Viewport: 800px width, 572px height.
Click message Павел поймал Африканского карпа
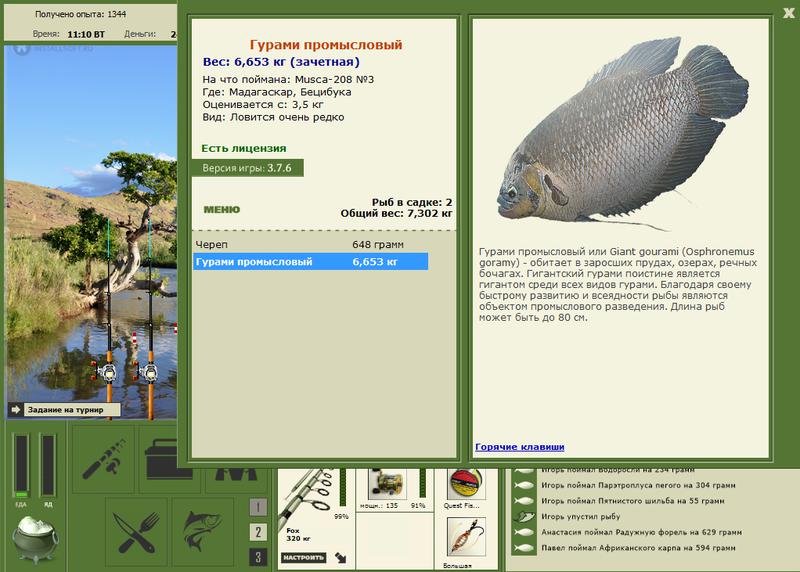tap(638, 548)
